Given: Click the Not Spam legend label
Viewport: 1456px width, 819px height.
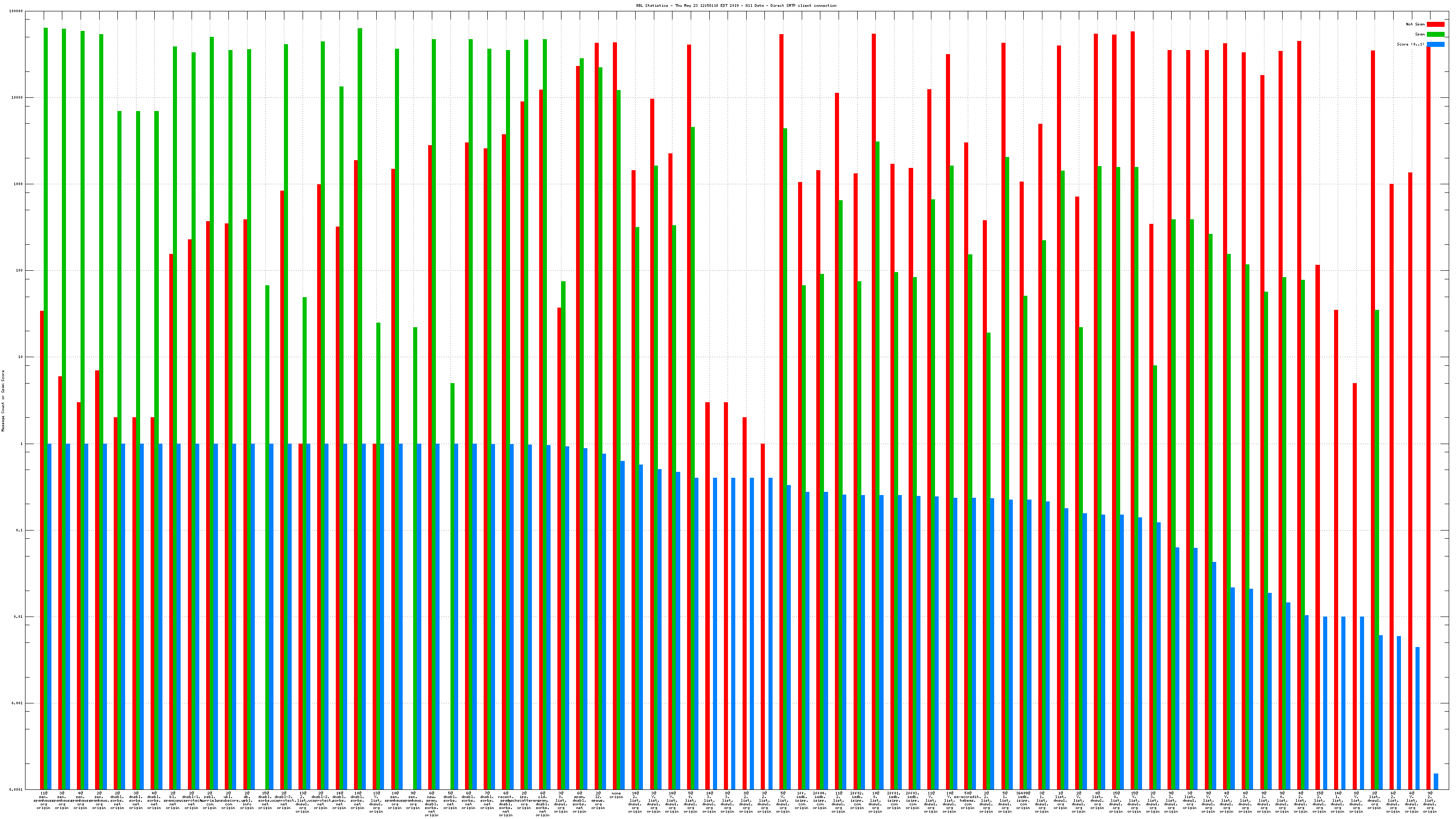Looking at the screenshot, I should click(x=1416, y=24).
